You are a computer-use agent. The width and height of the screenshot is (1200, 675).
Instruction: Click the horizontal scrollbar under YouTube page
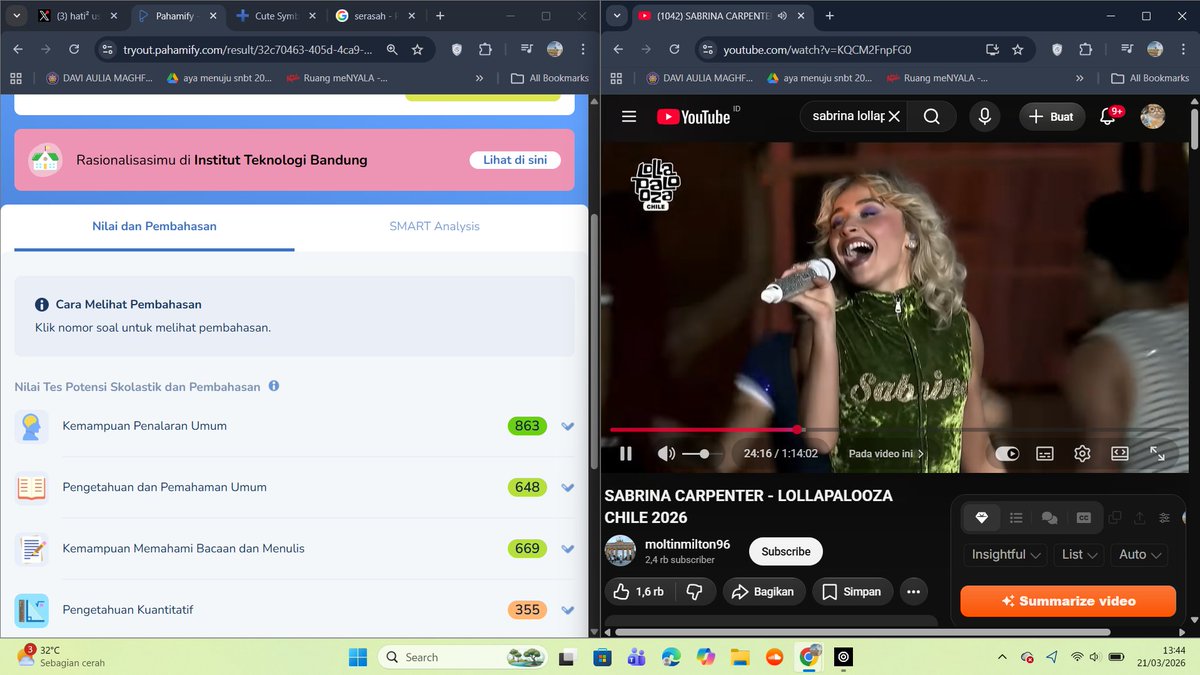862,632
